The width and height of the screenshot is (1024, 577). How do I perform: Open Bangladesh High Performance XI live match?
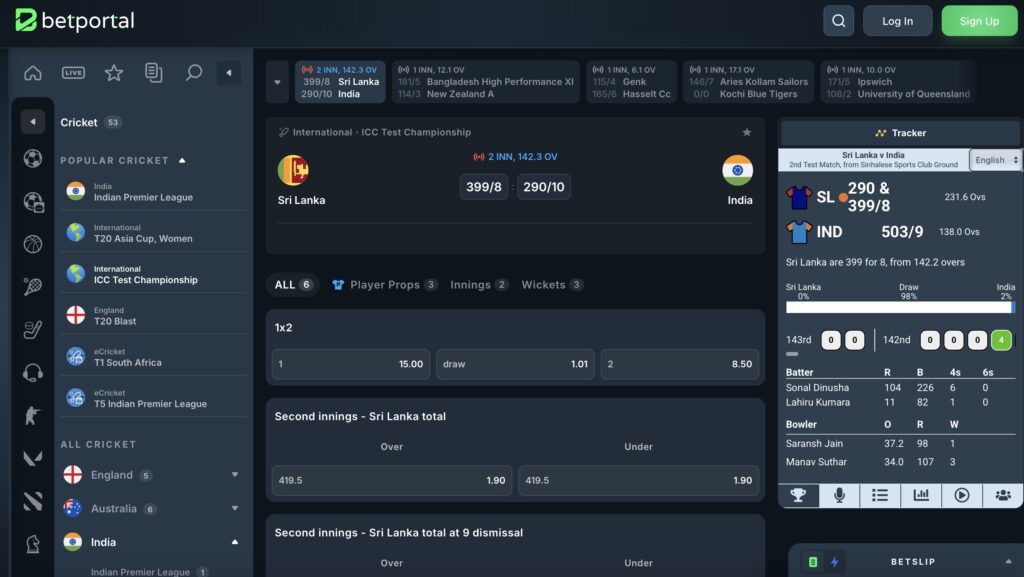click(486, 82)
